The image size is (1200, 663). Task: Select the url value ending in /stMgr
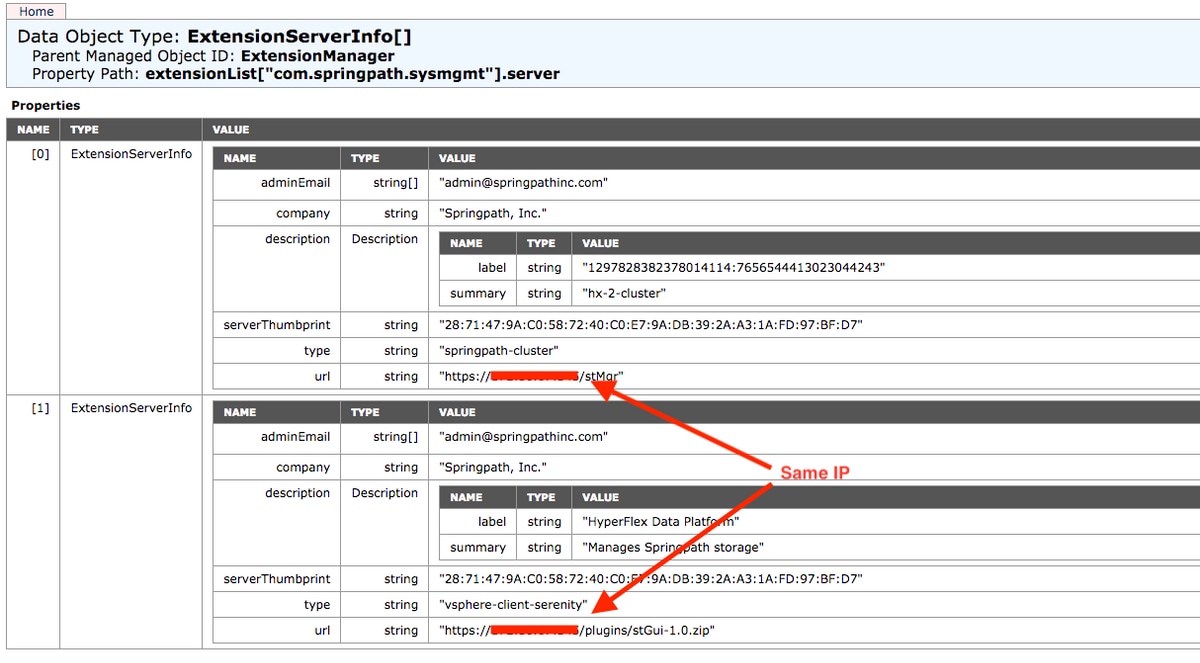532,377
